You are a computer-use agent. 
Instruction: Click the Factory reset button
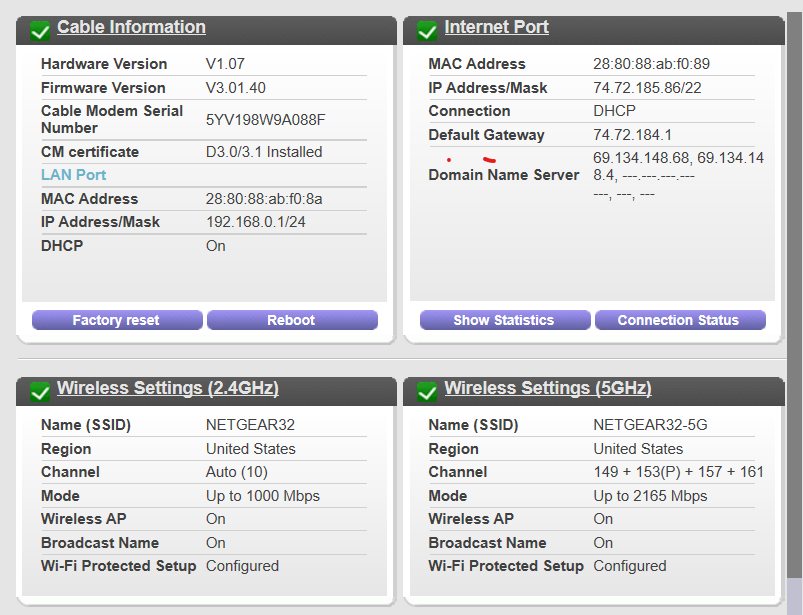click(117, 320)
